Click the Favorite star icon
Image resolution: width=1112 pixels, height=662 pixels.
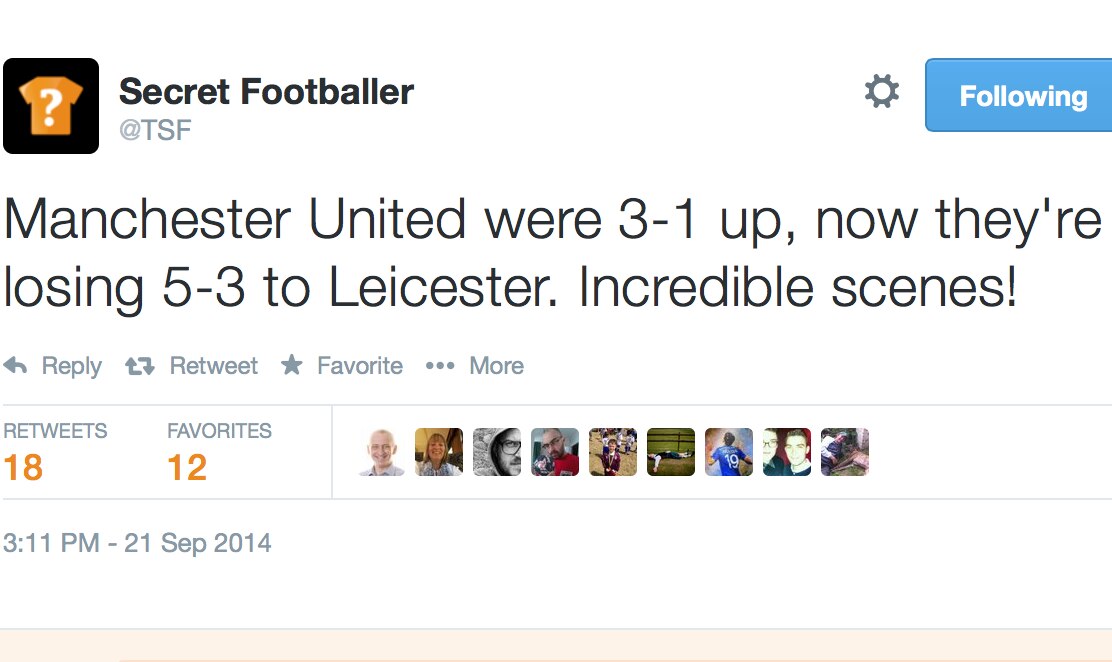click(x=292, y=365)
